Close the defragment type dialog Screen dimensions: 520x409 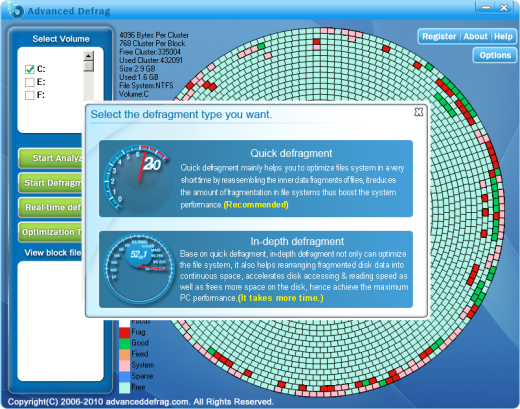pos(419,112)
